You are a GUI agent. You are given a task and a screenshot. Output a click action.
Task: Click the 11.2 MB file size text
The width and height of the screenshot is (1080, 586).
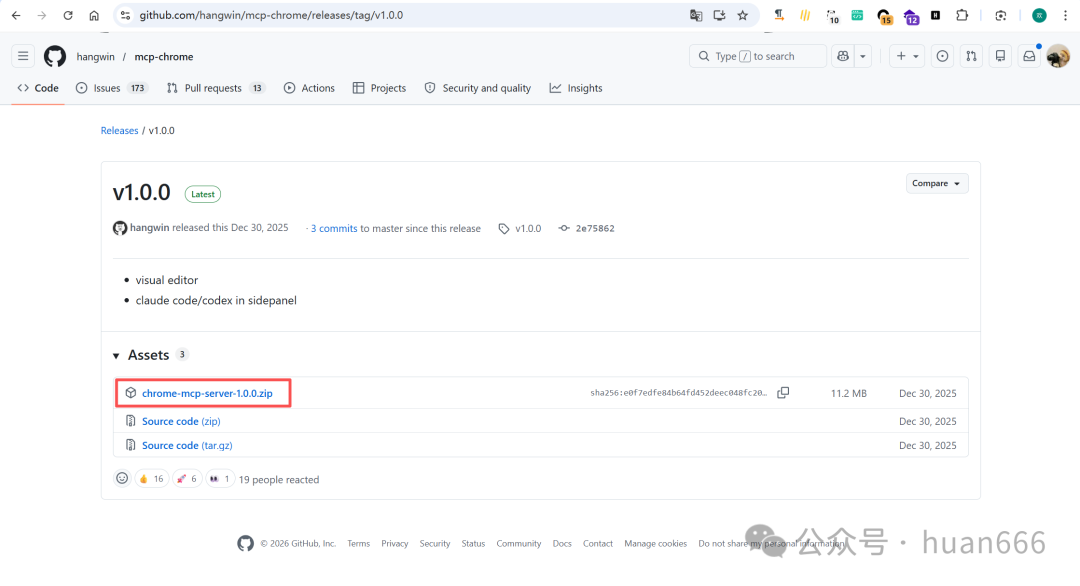click(x=849, y=393)
